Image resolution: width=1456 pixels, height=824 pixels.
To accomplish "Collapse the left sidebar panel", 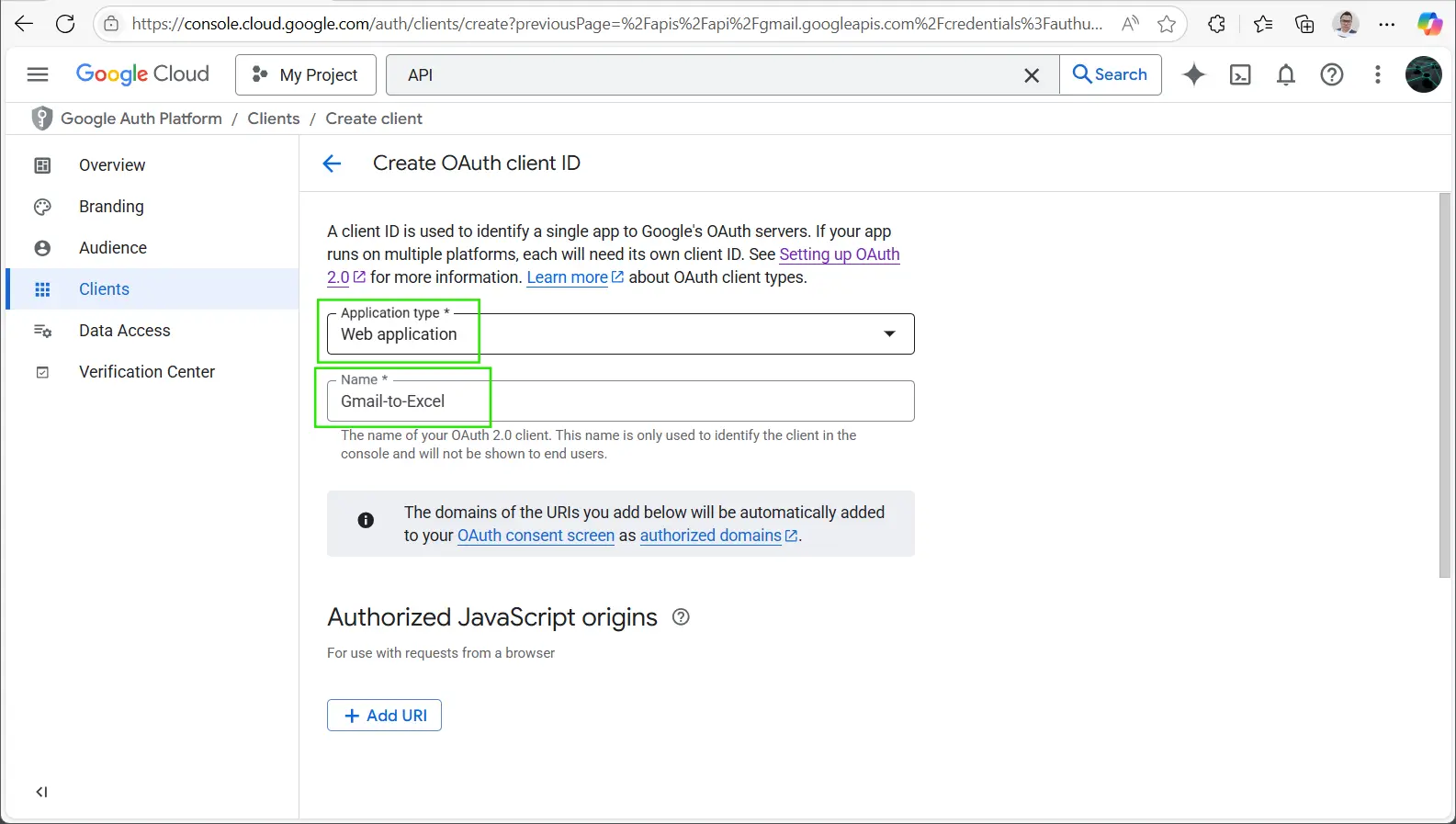I will click(x=41, y=792).
